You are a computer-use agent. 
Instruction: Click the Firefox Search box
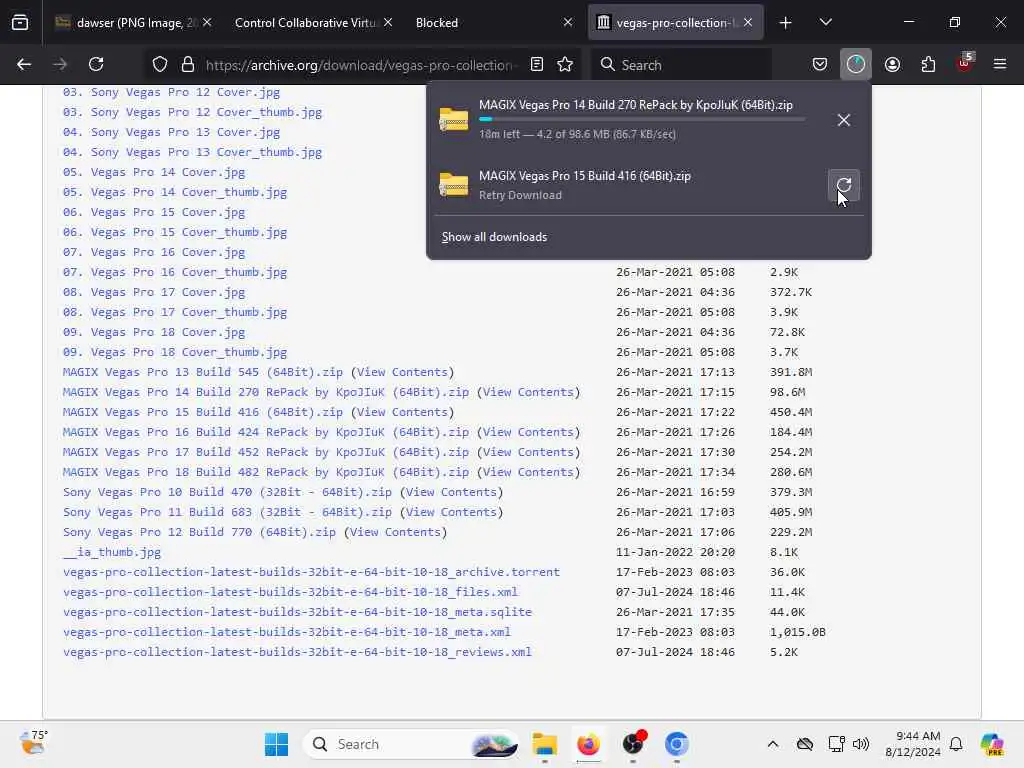click(682, 65)
